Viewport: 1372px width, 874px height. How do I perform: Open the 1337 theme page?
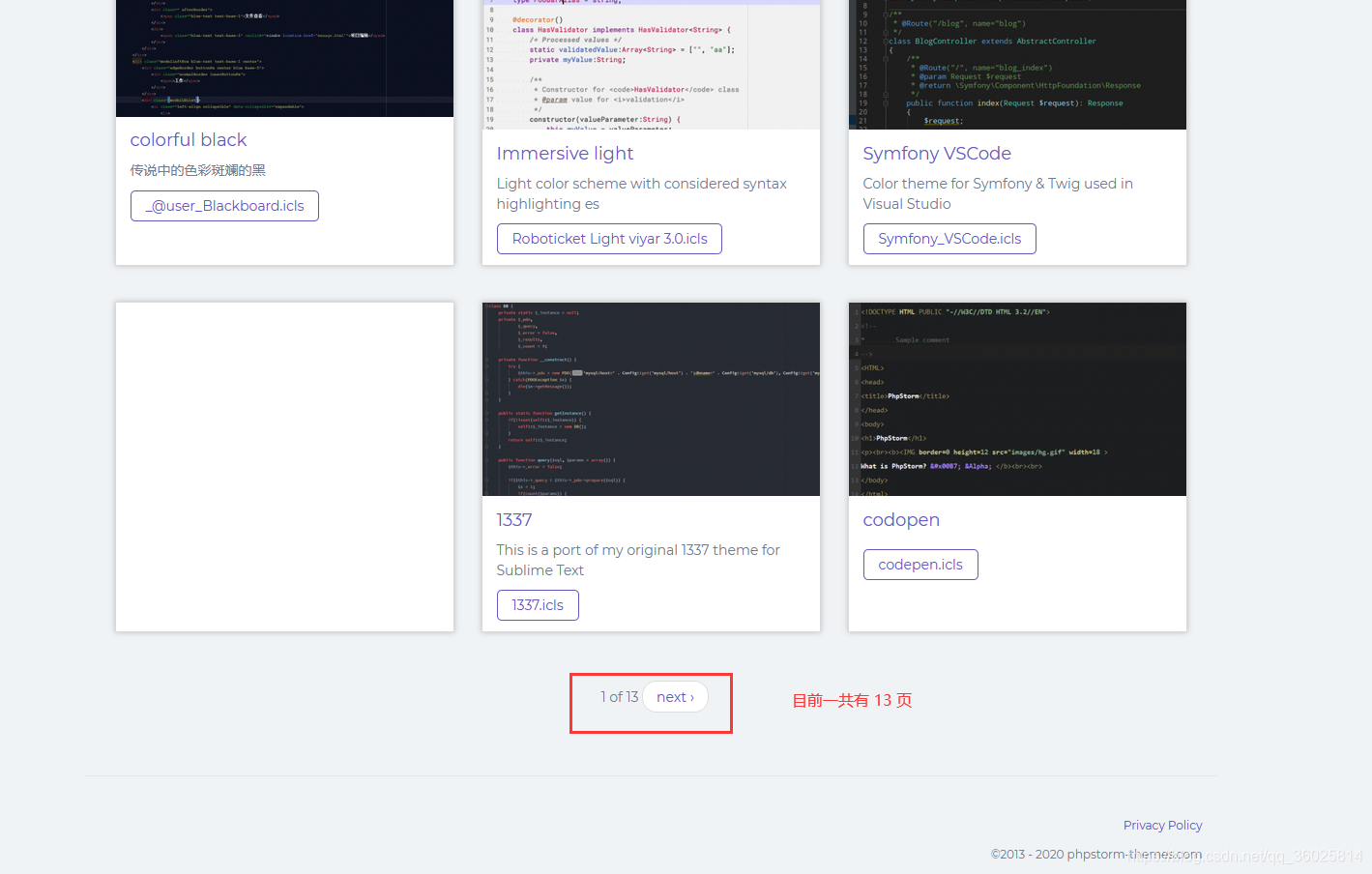click(513, 519)
